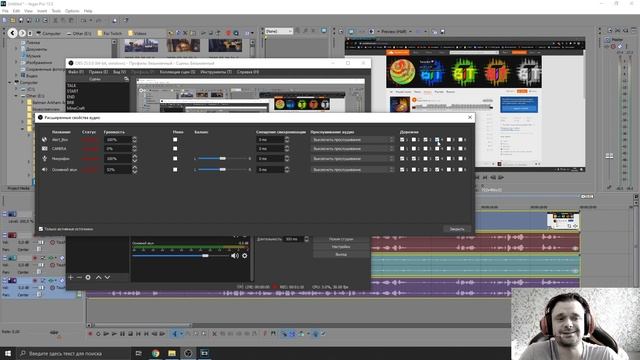Image resolution: width=640 pixels, height=360 pixels.
Task: Click the camera icon of the CAMERA source
Action: (44, 149)
